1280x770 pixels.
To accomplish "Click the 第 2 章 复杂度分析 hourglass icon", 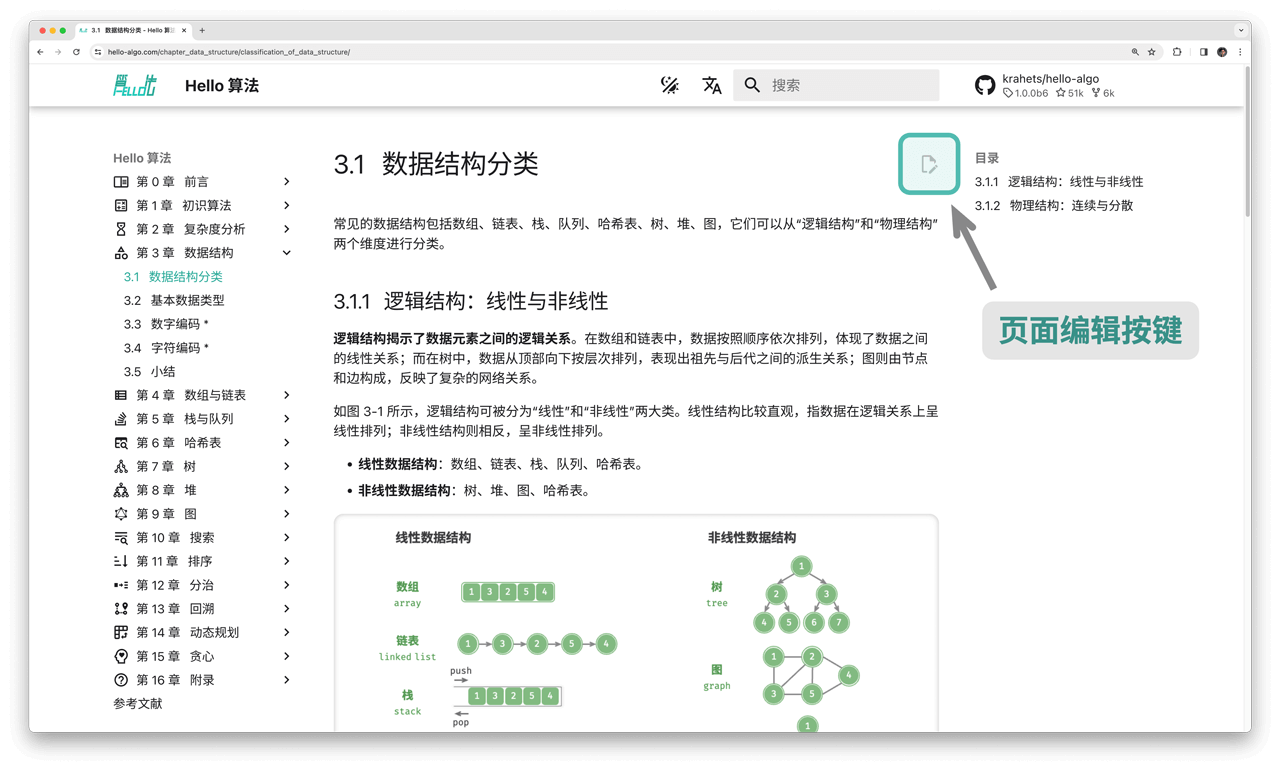I will pyautogui.click(x=121, y=229).
